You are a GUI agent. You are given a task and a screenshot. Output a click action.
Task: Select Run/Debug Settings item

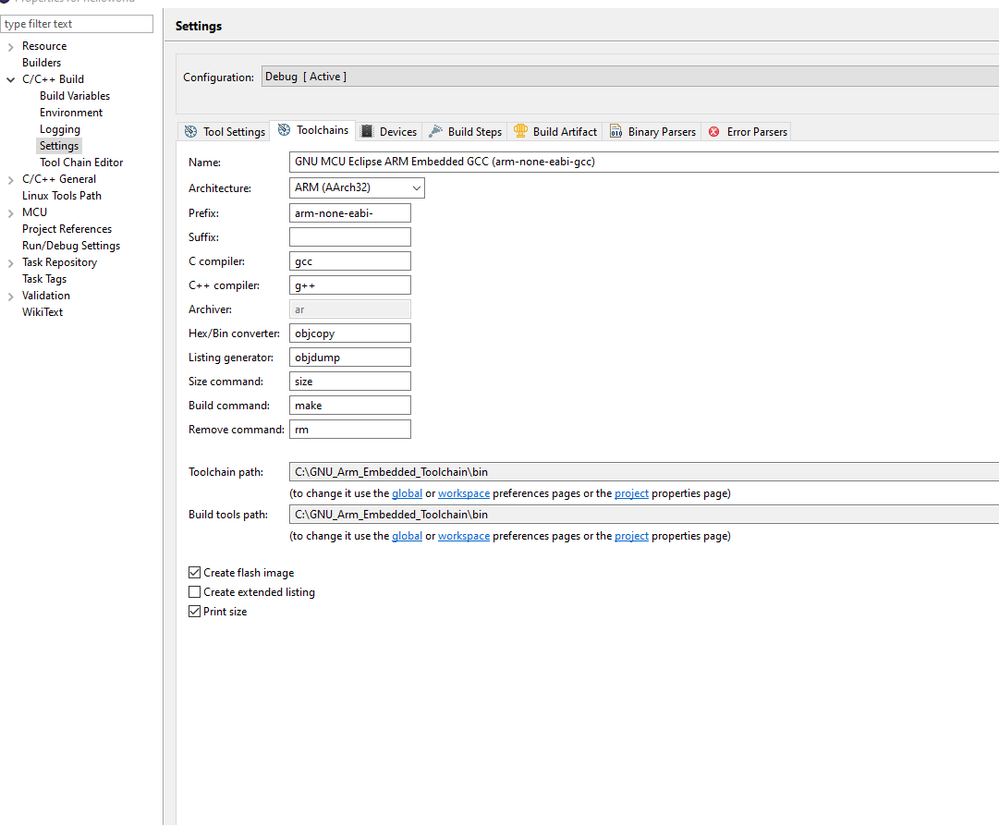[x=71, y=245]
